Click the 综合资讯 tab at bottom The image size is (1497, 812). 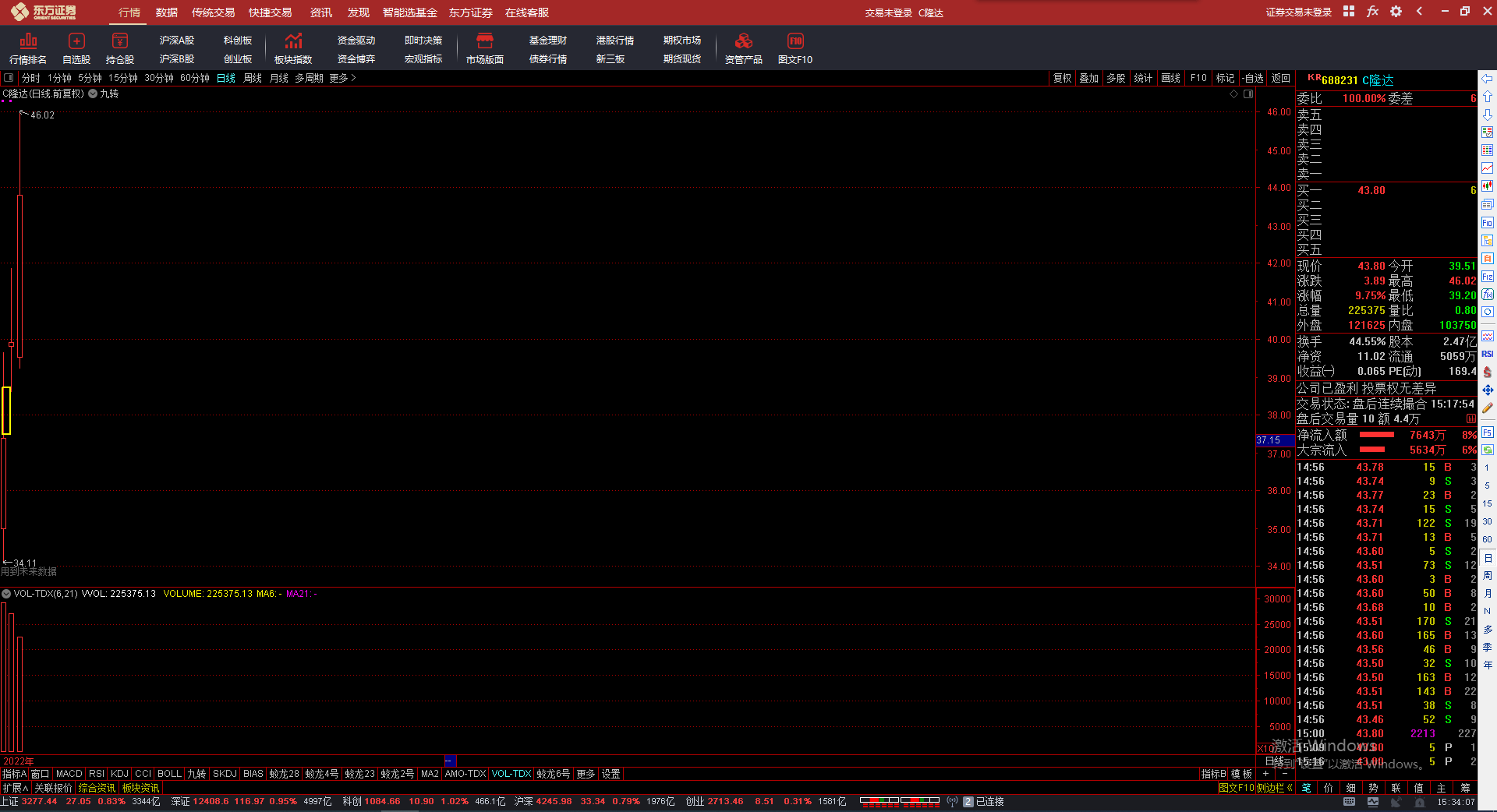[x=97, y=788]
